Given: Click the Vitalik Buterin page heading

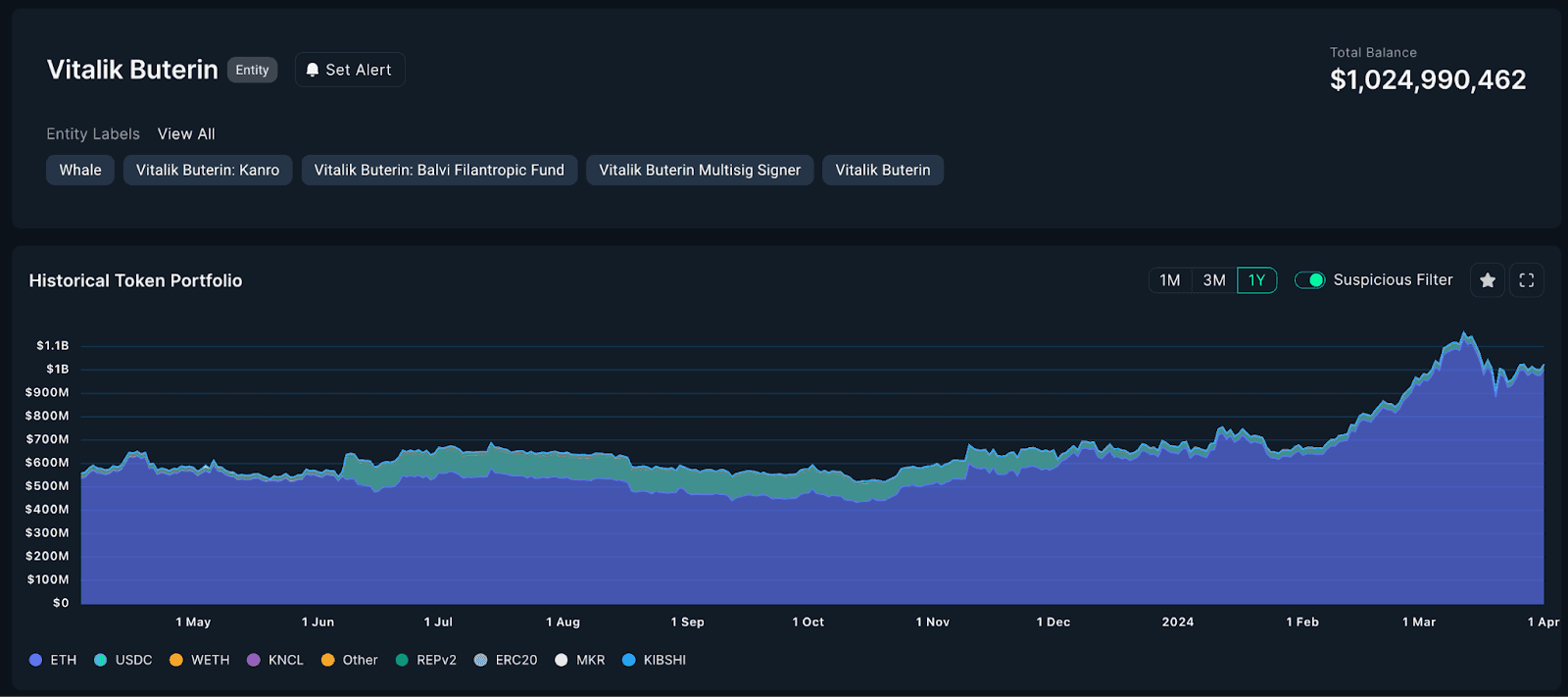Looking at the screenshot, I should pyautogui.click(x=132, y=70).
